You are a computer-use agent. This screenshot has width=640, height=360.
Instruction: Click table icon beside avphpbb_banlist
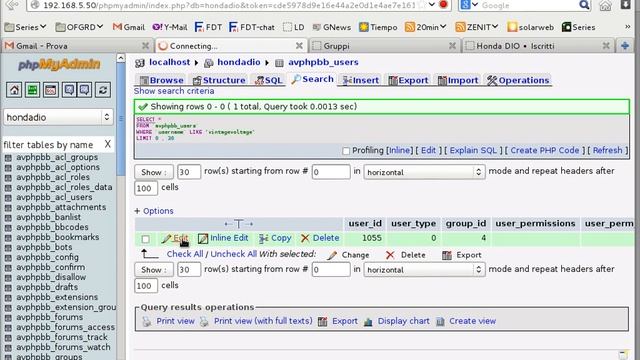pos(8,218)
